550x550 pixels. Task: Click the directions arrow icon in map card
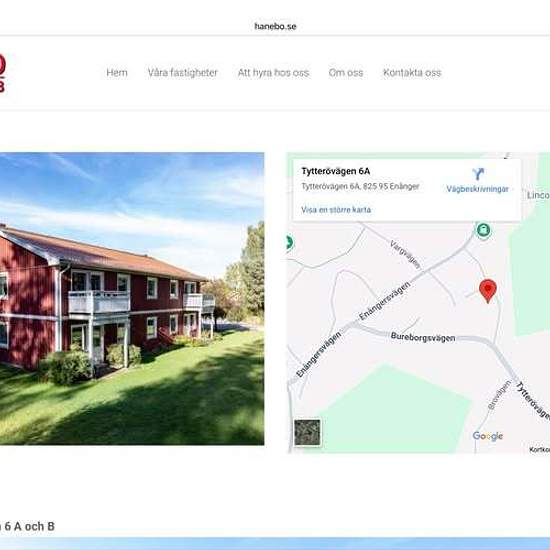478,174
